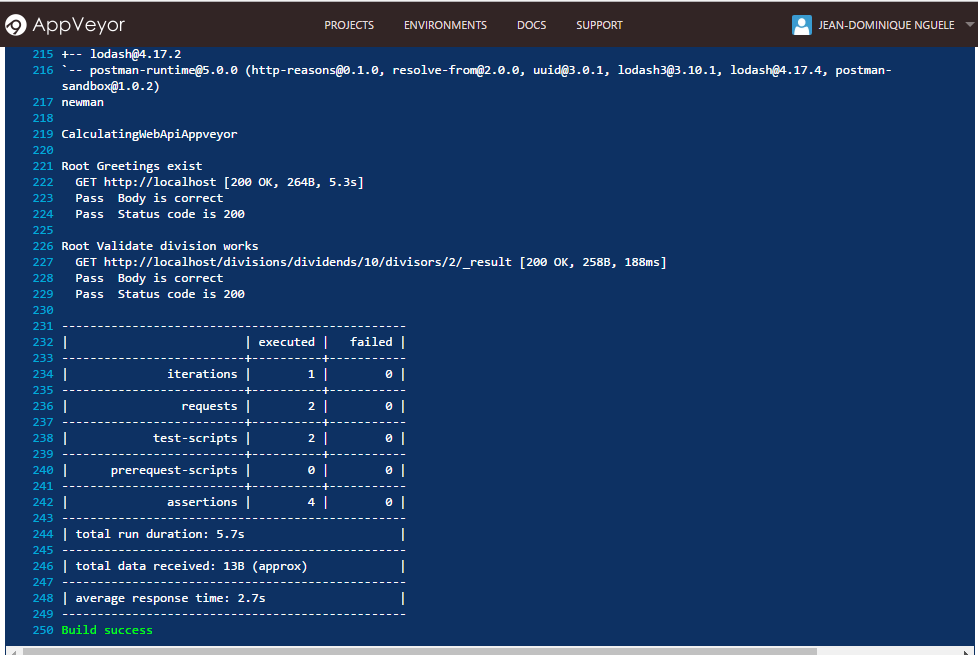This screenshot has width=978, height=655.
Task: Click the Root Greetings exist line
Action: click(131, 166)
